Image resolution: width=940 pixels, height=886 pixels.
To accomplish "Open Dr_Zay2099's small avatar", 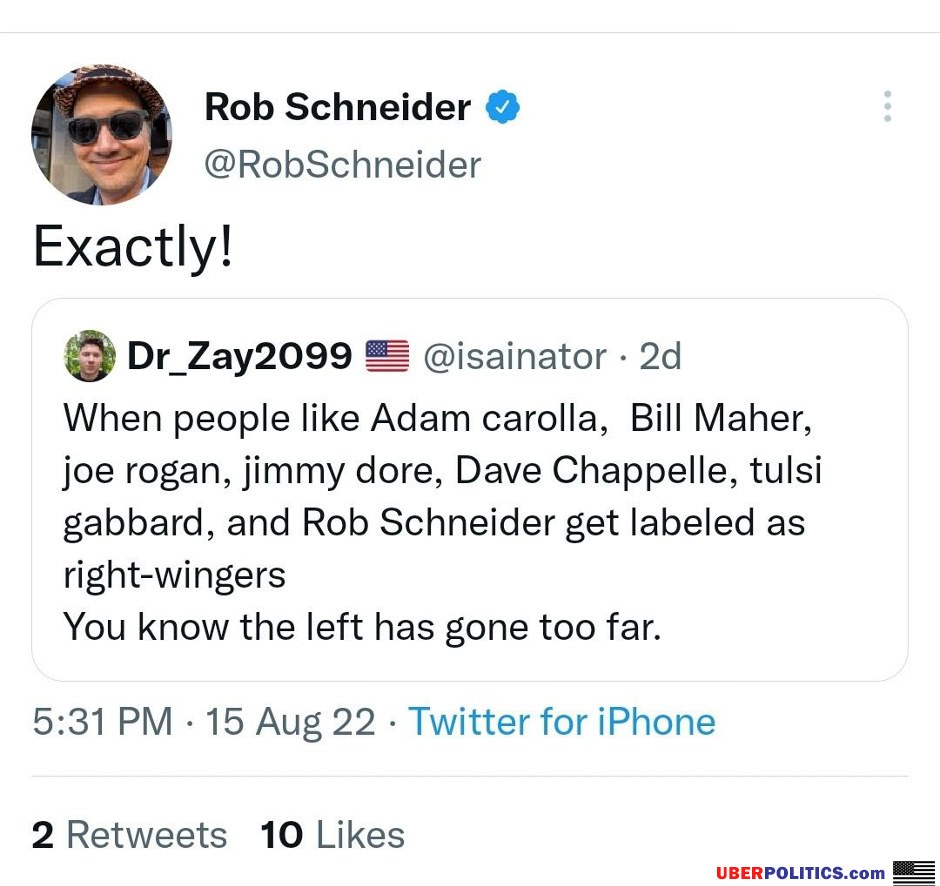I will click(x=90, y=356).
